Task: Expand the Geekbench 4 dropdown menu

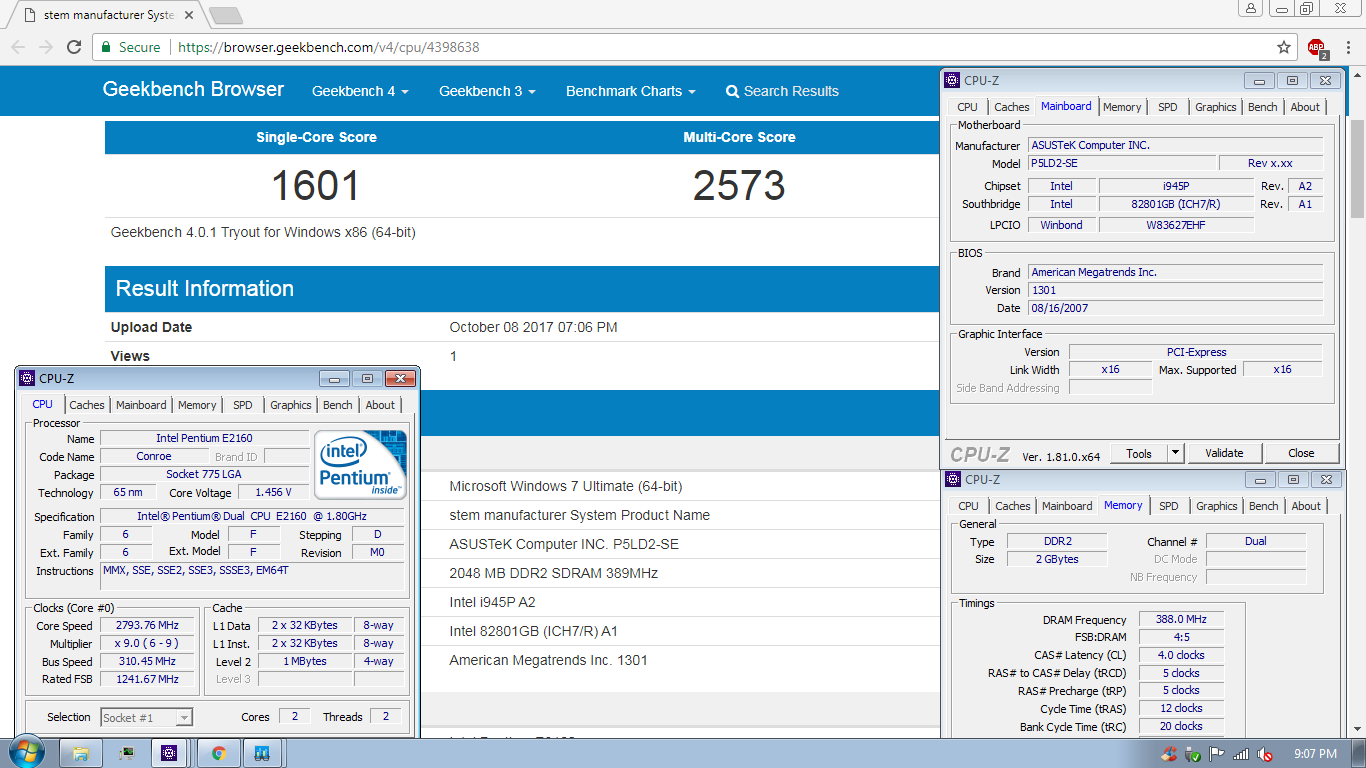Action: [360, 91]
